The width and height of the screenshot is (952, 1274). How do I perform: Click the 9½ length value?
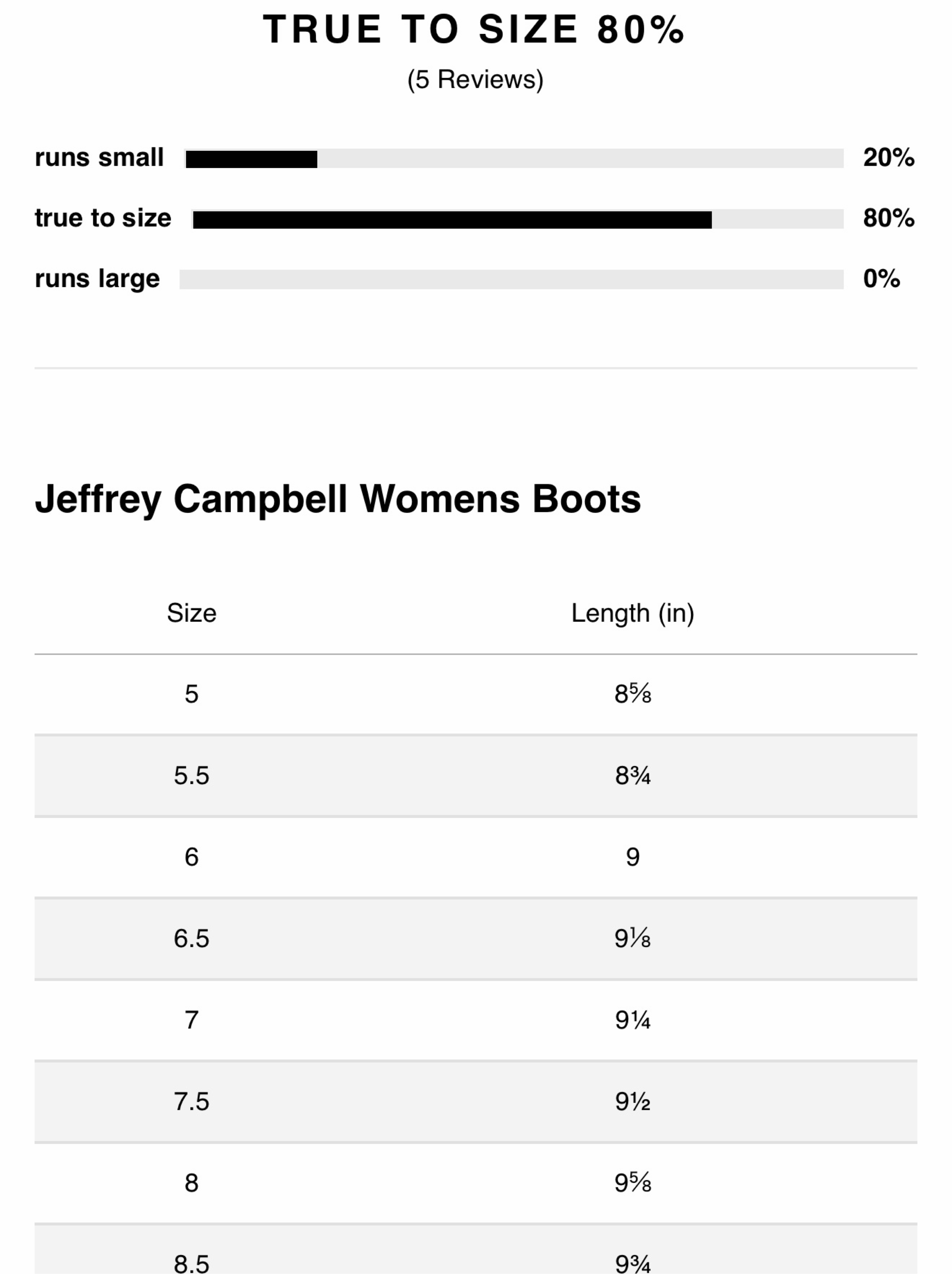pyautogui.click(x=632, y=1102)
